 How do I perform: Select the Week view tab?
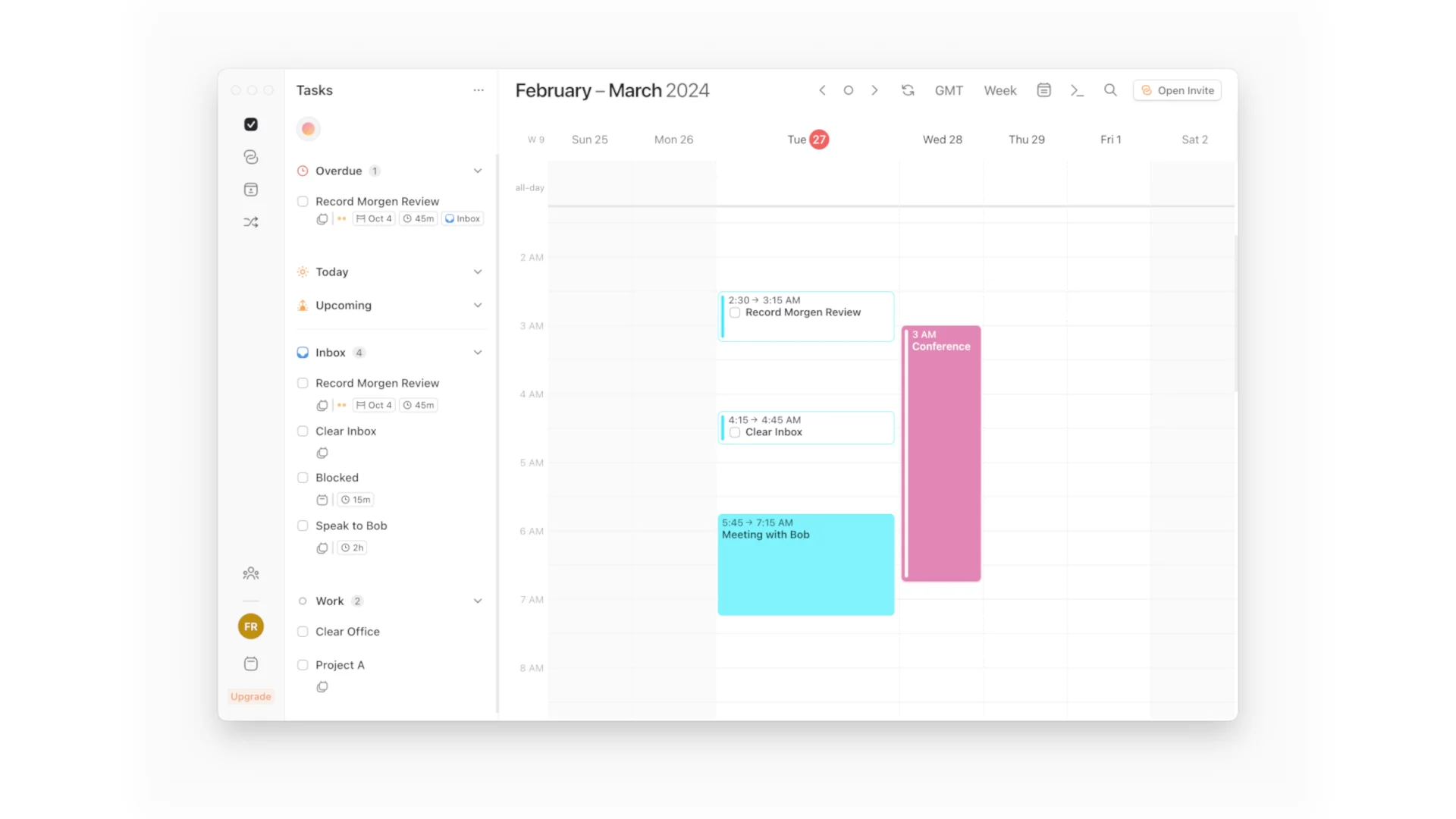tap(1000, 90)
